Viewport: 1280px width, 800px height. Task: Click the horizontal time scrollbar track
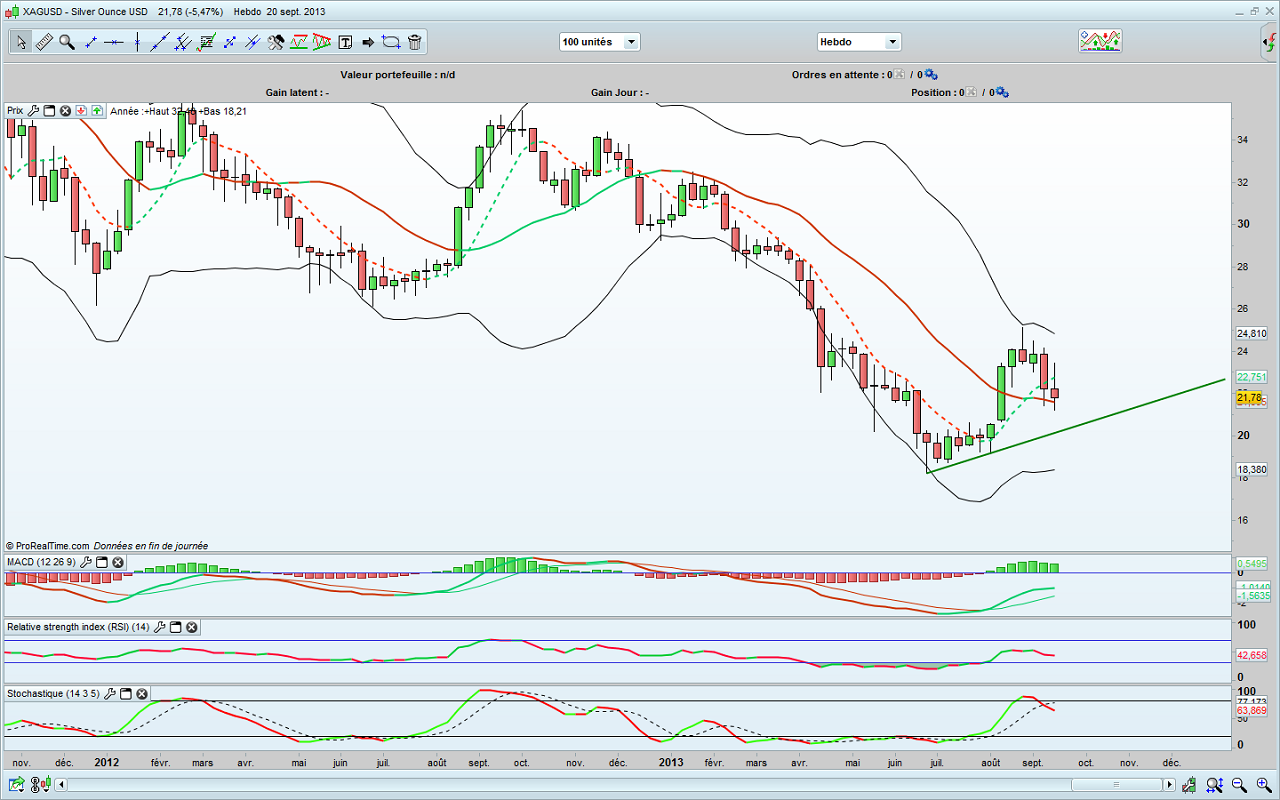tap(600, 785)
